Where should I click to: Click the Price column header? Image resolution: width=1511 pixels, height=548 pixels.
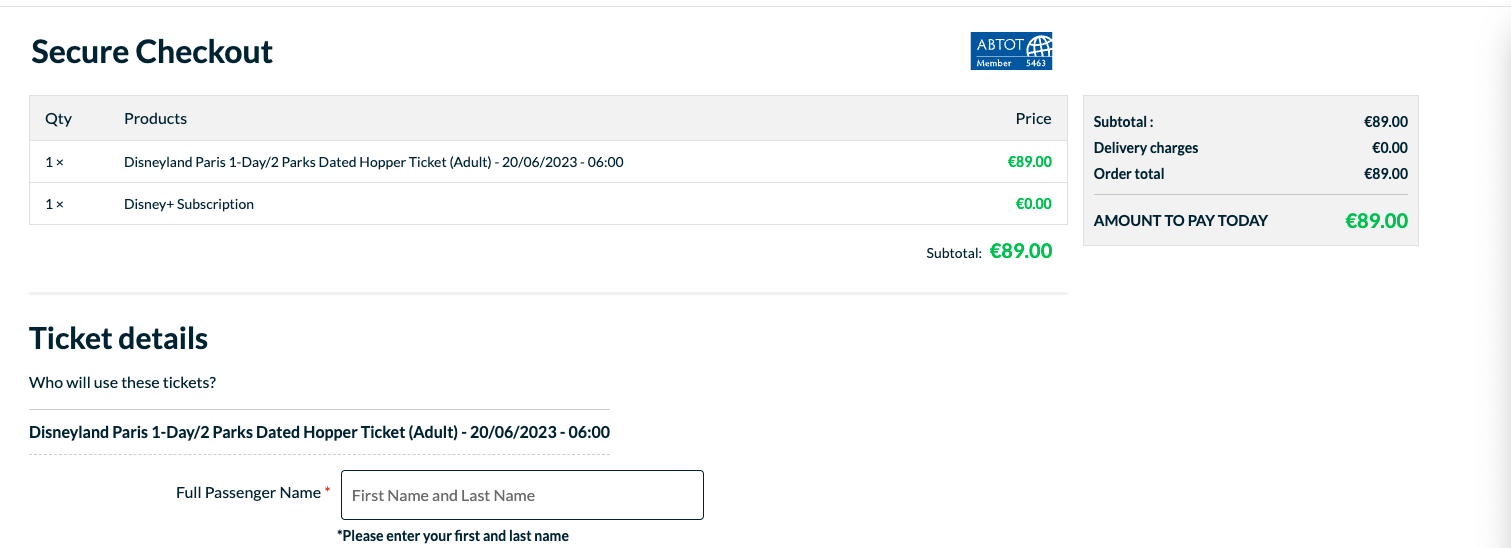point(1033,118)
